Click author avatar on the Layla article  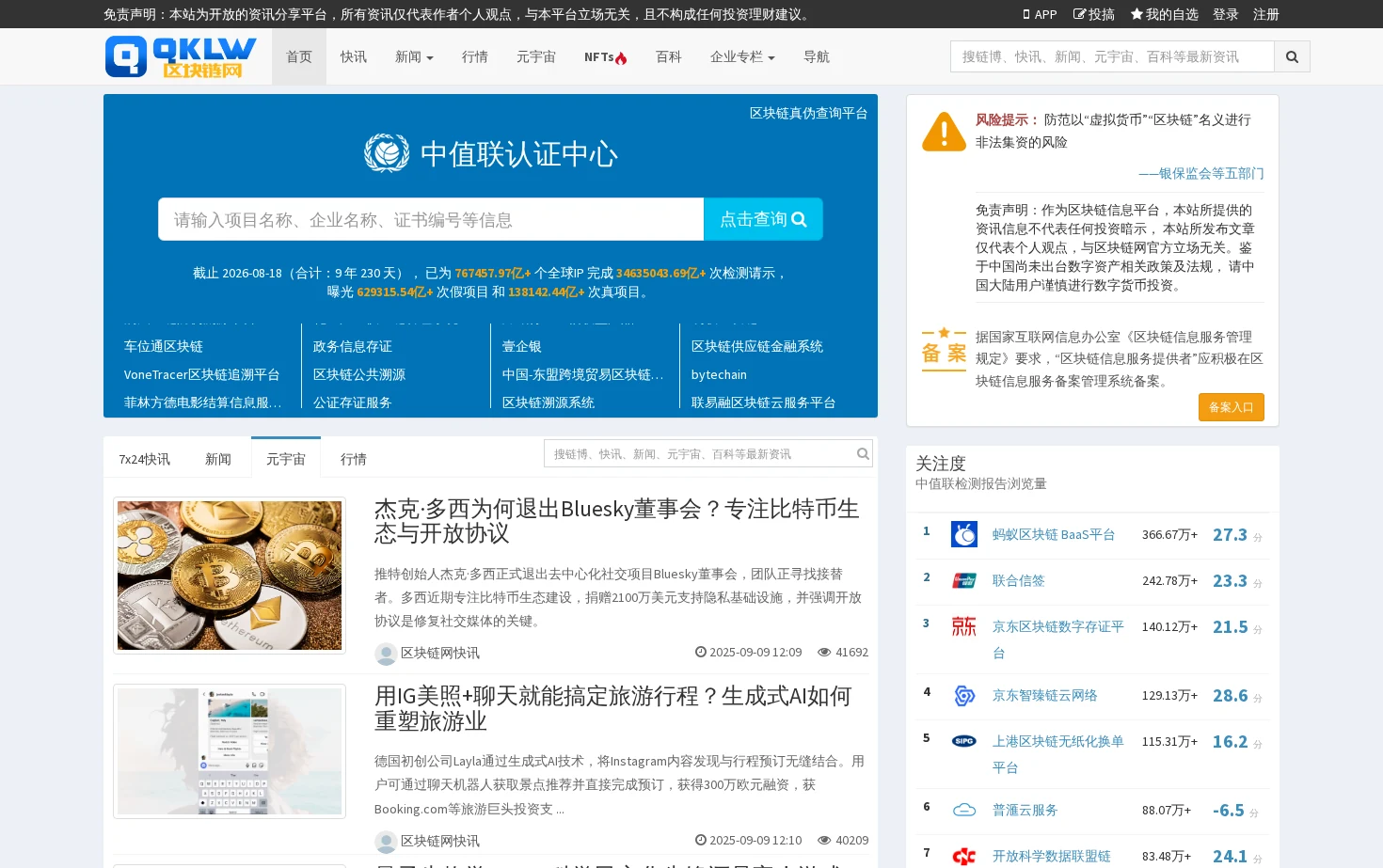click(x=386, y=842)
